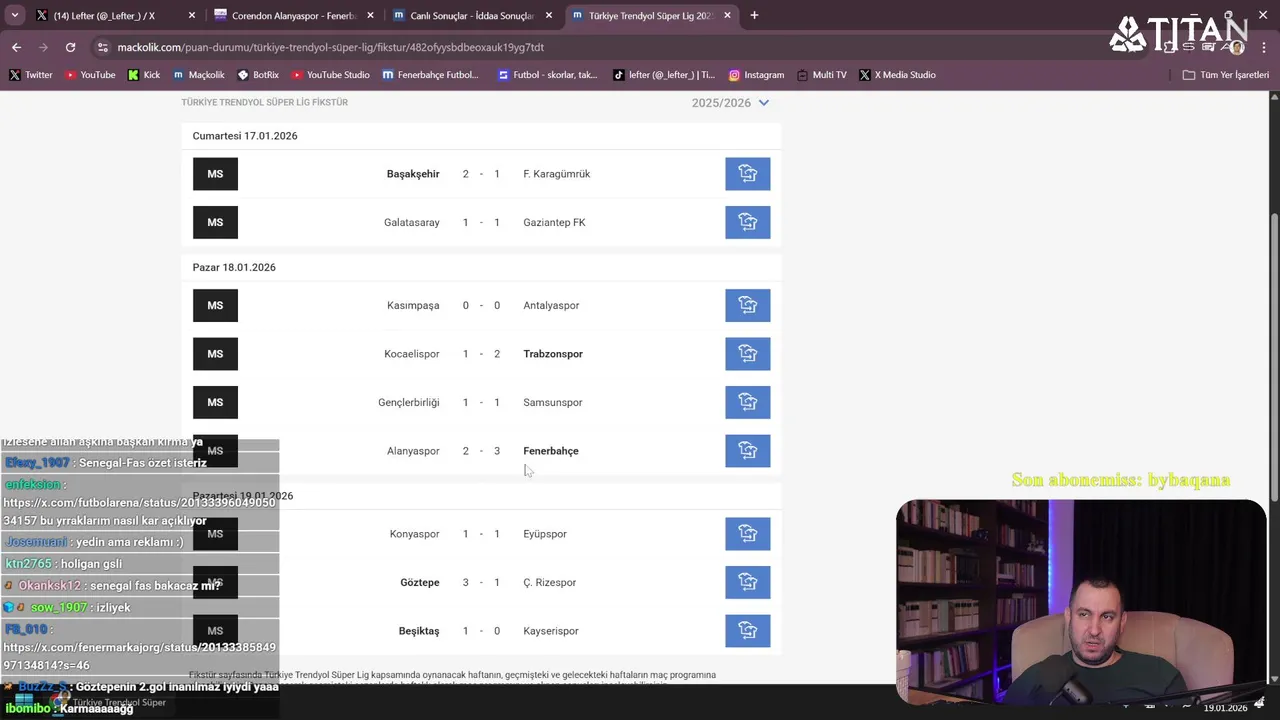1280x720 pixels.
Task: Click the Fenerbahçe team name
Action: (551, 451)
